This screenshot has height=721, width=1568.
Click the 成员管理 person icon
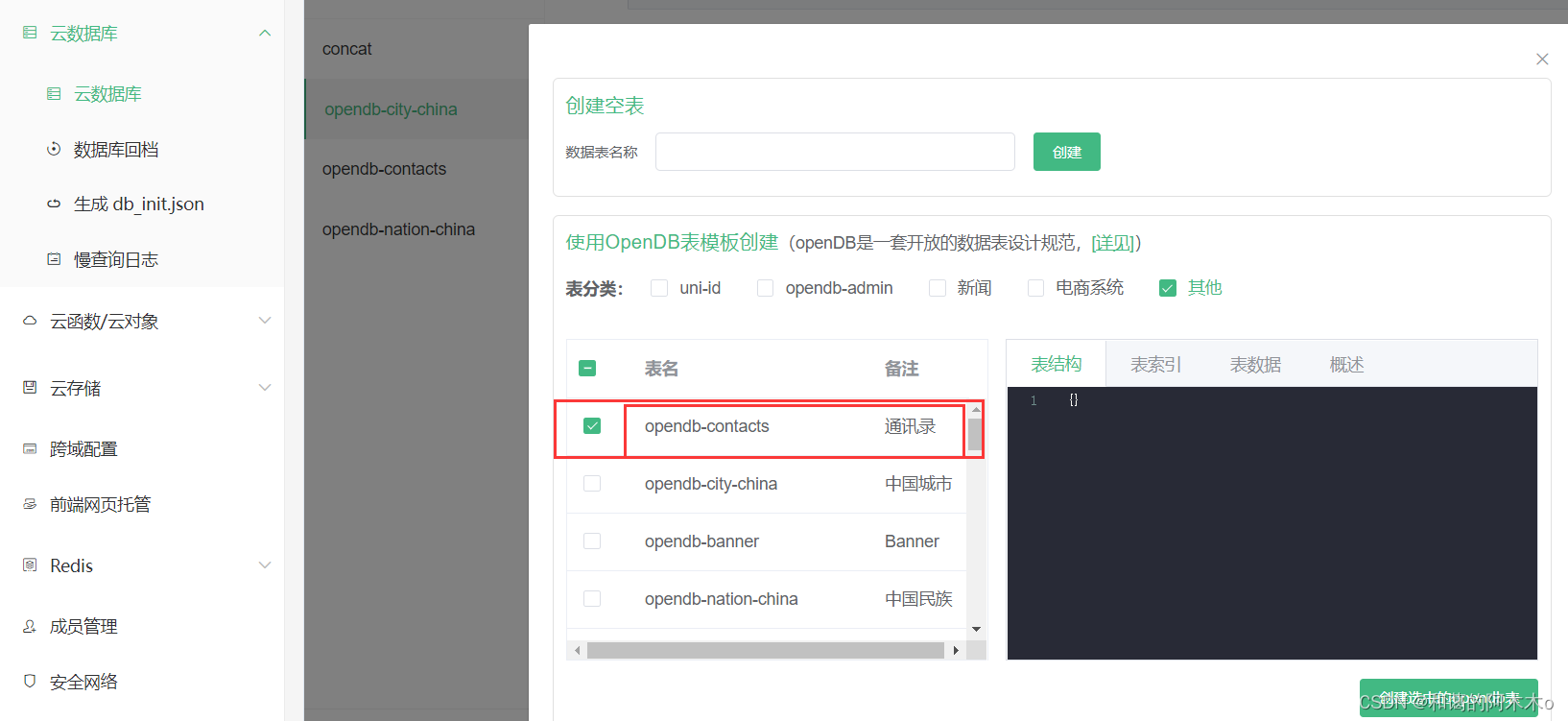30,626
